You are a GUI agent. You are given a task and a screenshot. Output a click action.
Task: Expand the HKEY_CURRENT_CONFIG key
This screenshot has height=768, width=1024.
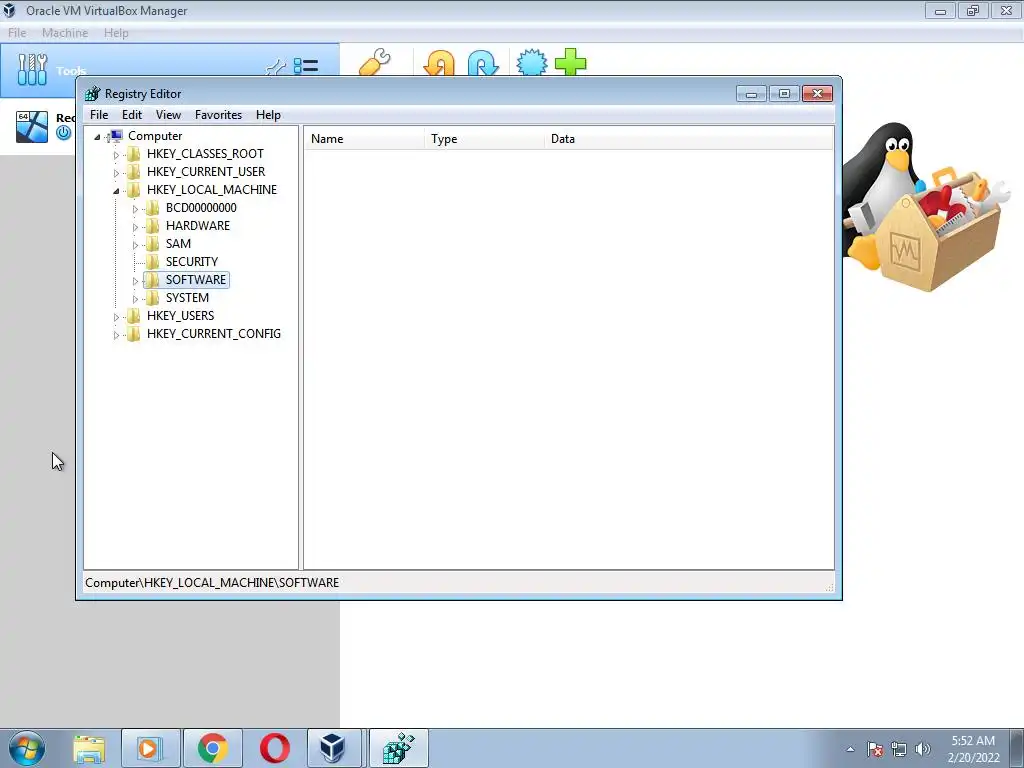click(x=116, y=335)
